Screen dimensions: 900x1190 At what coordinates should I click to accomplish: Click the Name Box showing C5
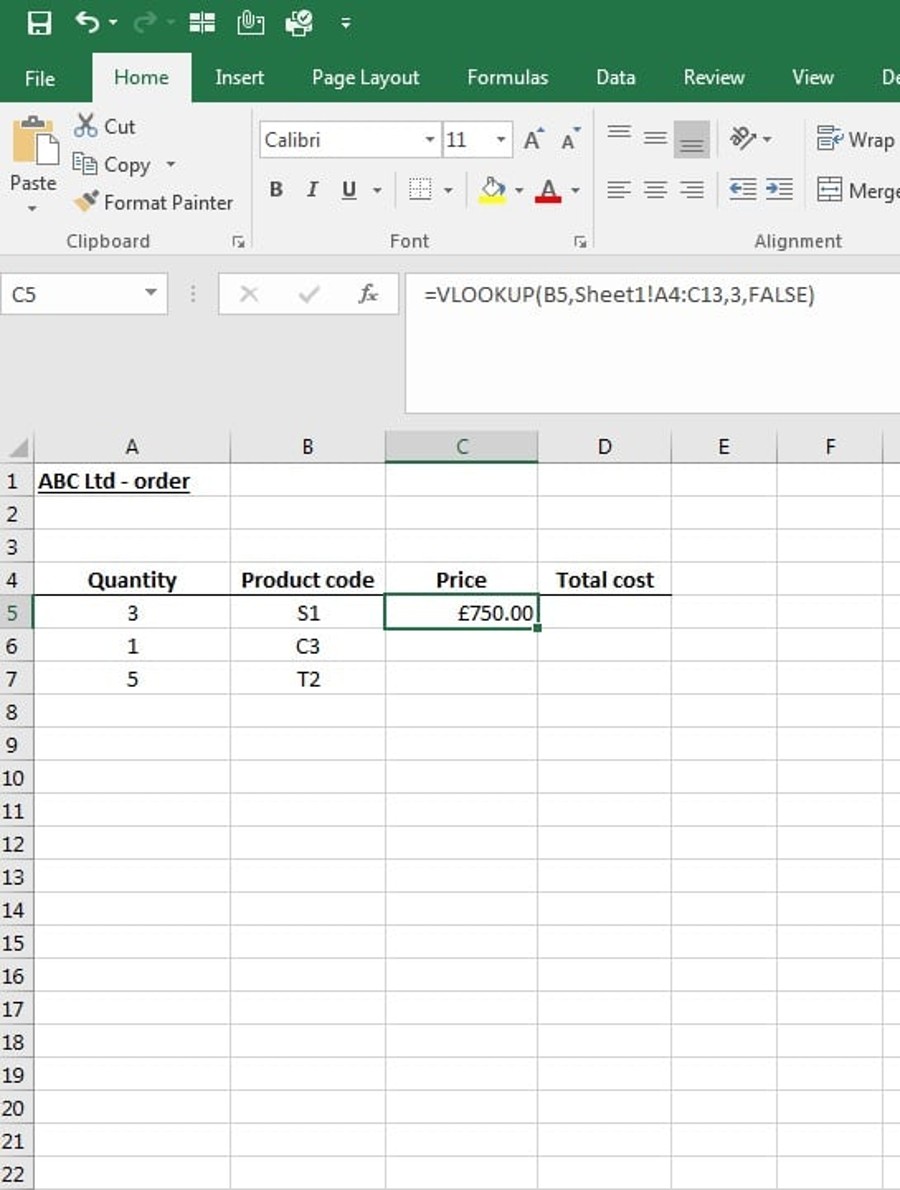(72, 294)
